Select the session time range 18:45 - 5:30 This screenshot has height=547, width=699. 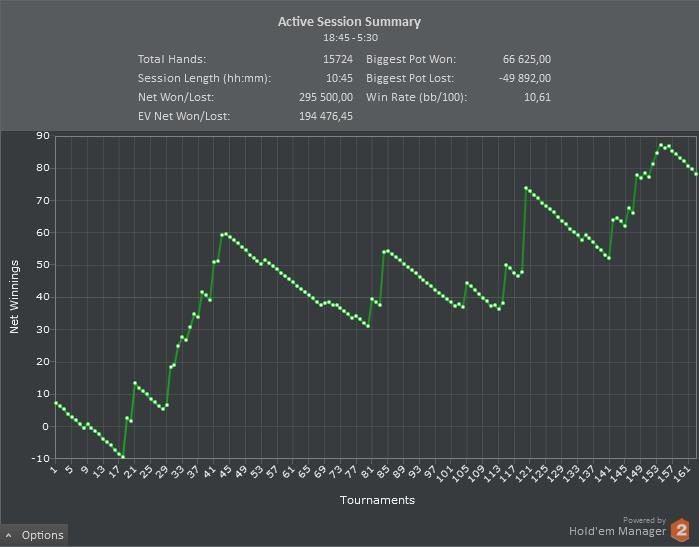(350, 38)
